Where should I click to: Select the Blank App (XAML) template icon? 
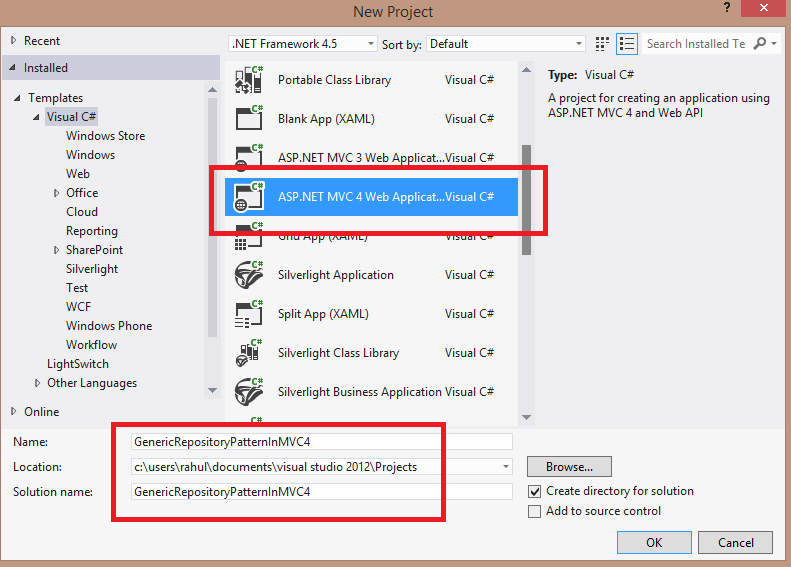pos(248,119)
